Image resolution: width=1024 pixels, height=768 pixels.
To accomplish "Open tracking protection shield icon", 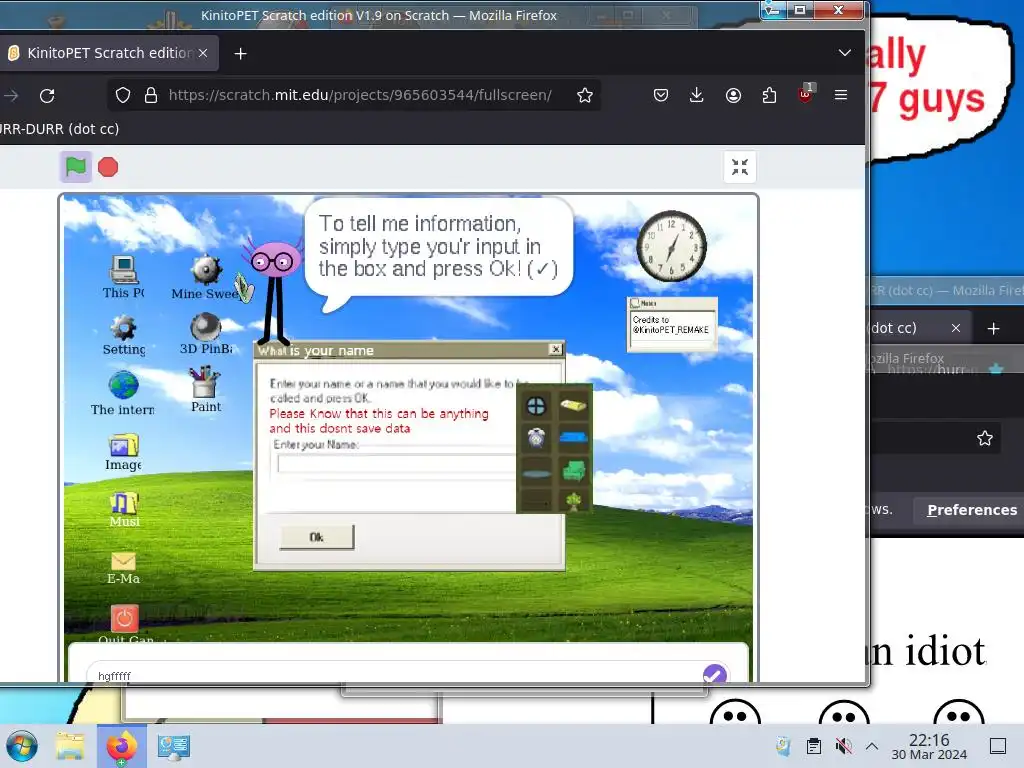I will coord(123,95).
